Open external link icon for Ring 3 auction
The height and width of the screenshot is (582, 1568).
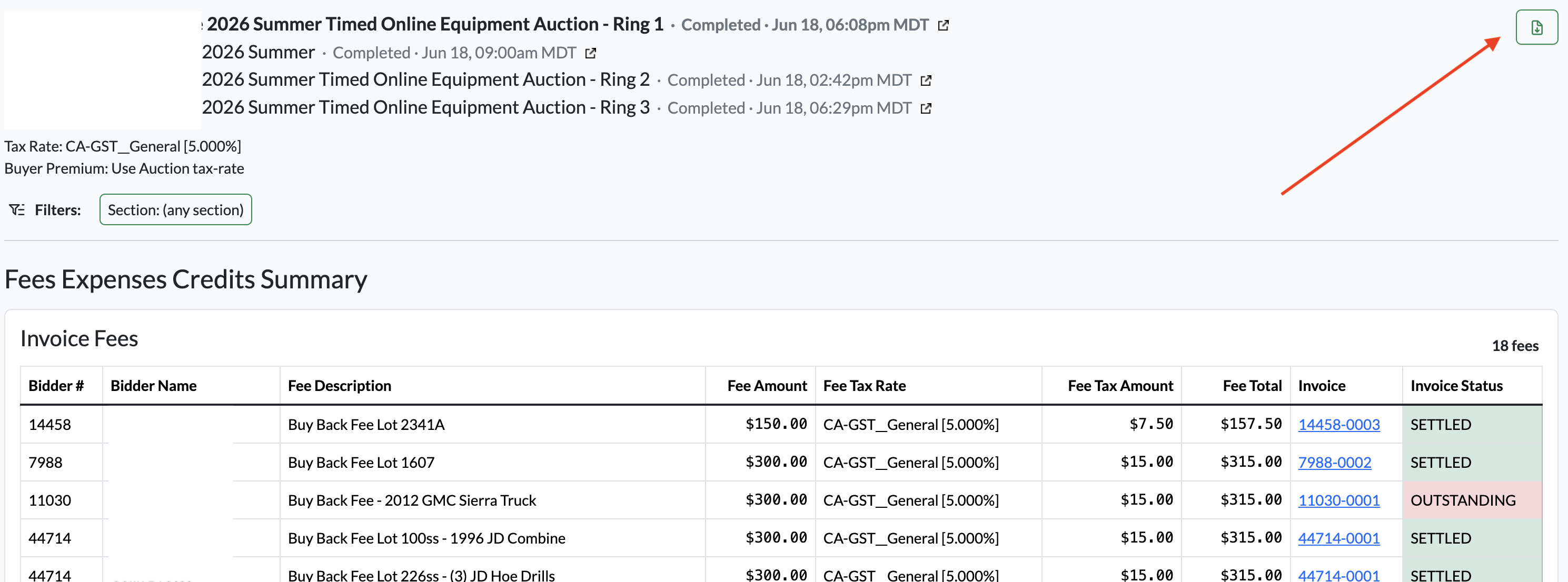(926, 109)
